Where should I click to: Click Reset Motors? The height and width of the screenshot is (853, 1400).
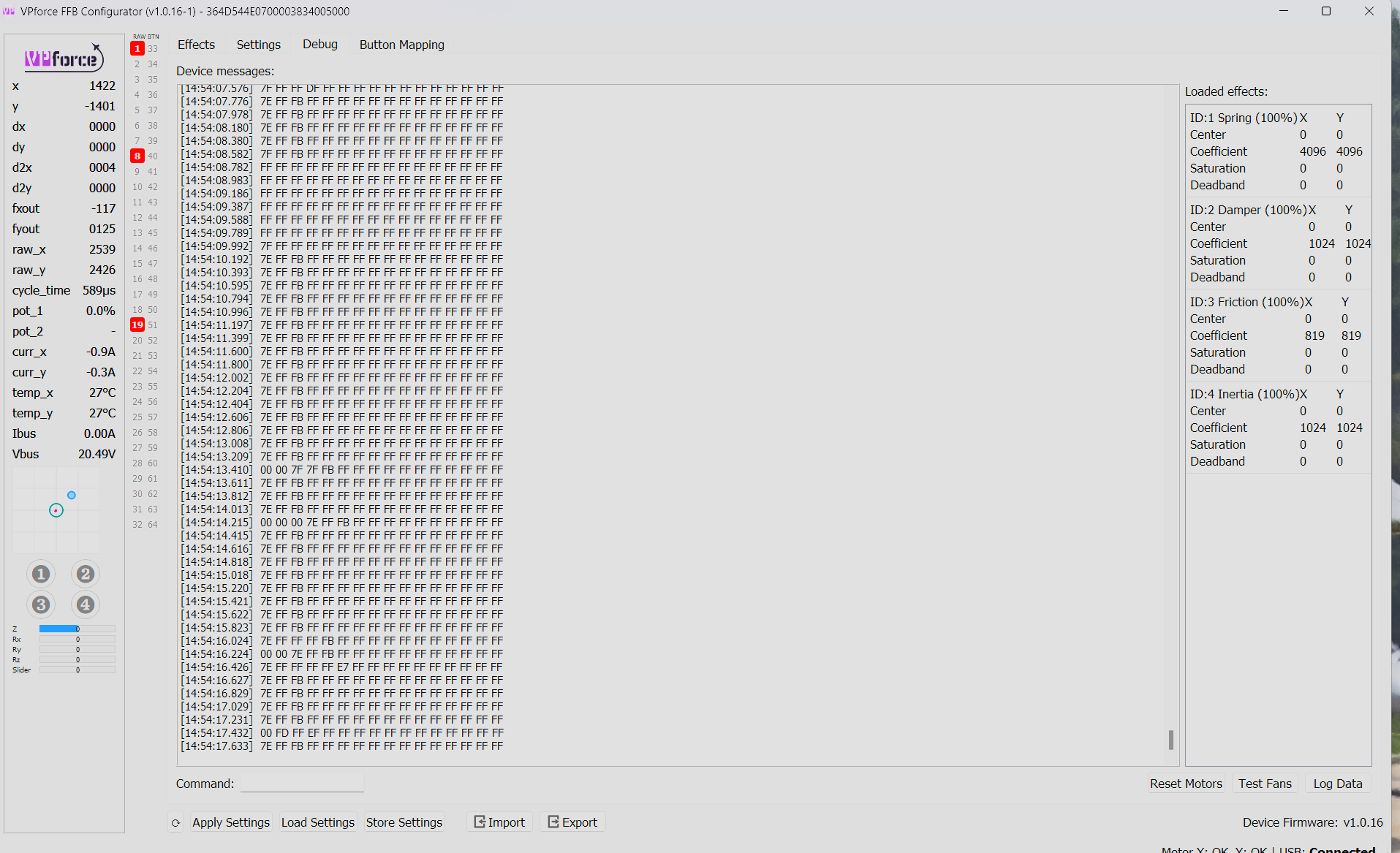tap(1186, 783)
